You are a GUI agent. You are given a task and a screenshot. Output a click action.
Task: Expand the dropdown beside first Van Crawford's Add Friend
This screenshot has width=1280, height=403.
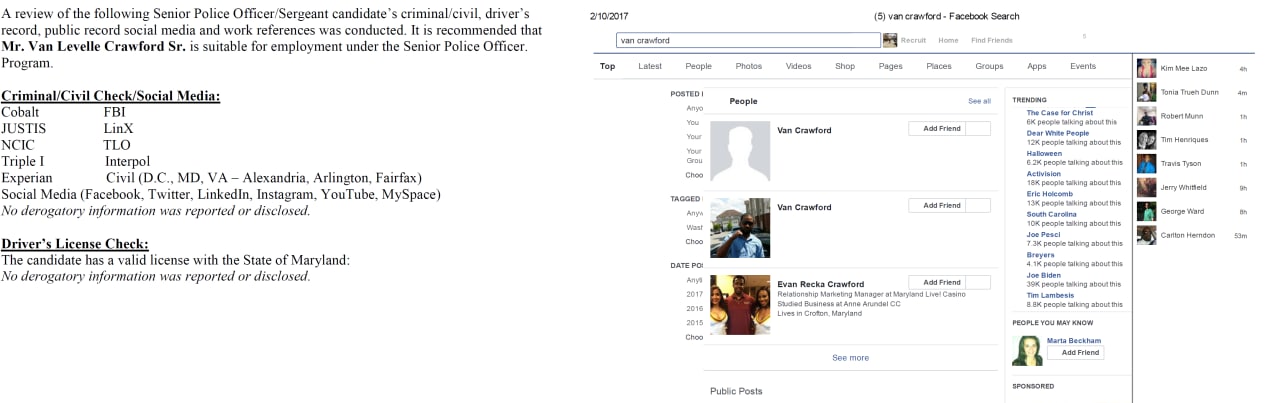(979, 129)
